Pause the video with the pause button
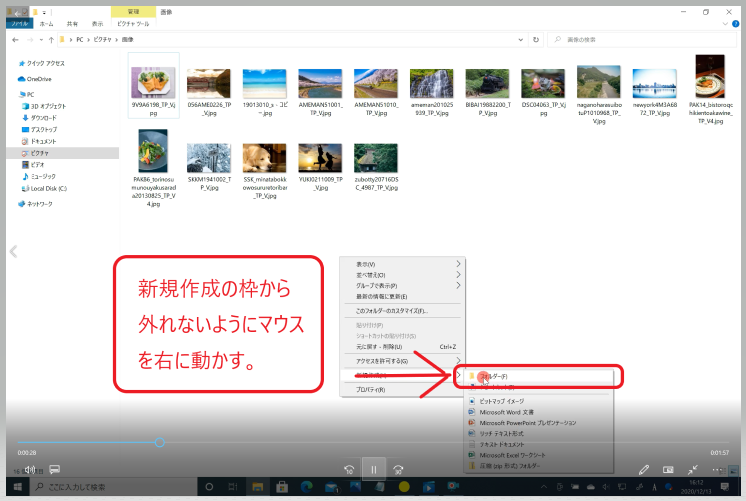 point(373,469)
